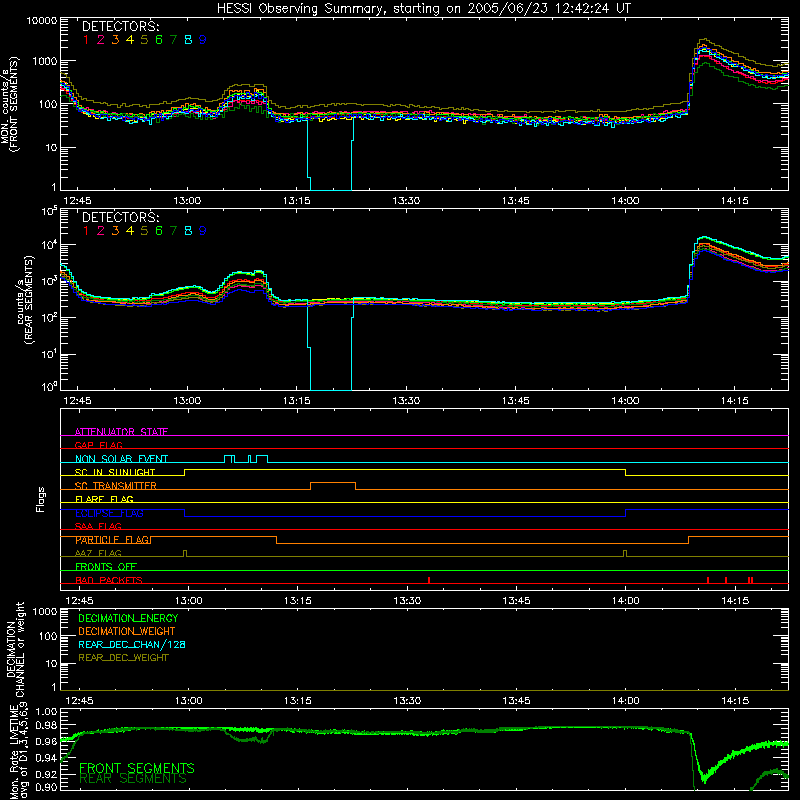Select detector 6 in front segments legend
The image size is (800, 800).
click(x=159, y=40)
